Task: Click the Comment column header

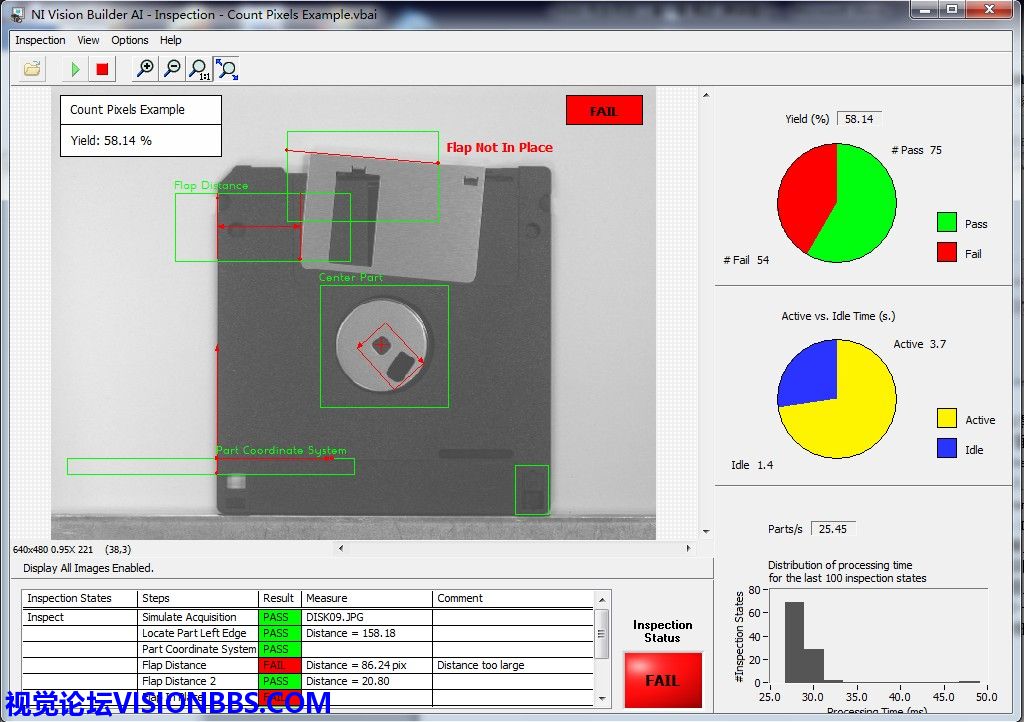Action: 513,598
